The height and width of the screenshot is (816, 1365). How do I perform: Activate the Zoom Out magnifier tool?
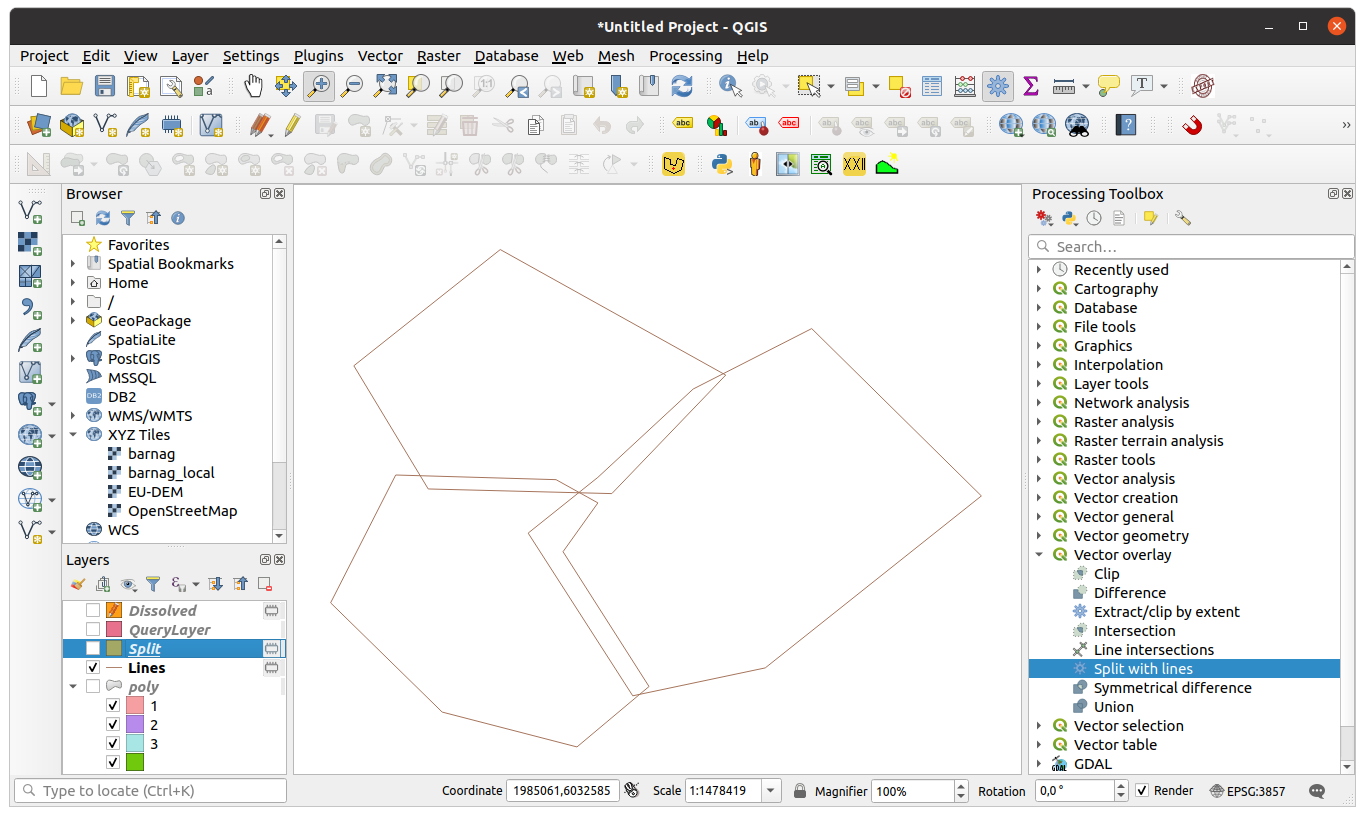[x=352, y=86]
